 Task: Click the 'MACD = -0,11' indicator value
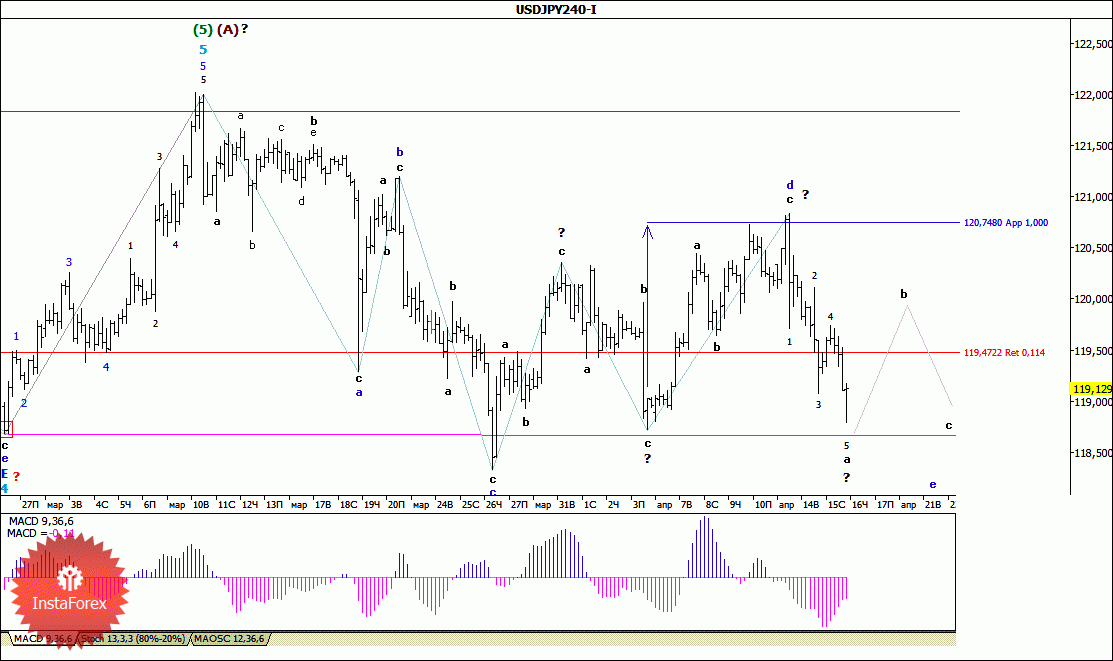coord(40,533)
